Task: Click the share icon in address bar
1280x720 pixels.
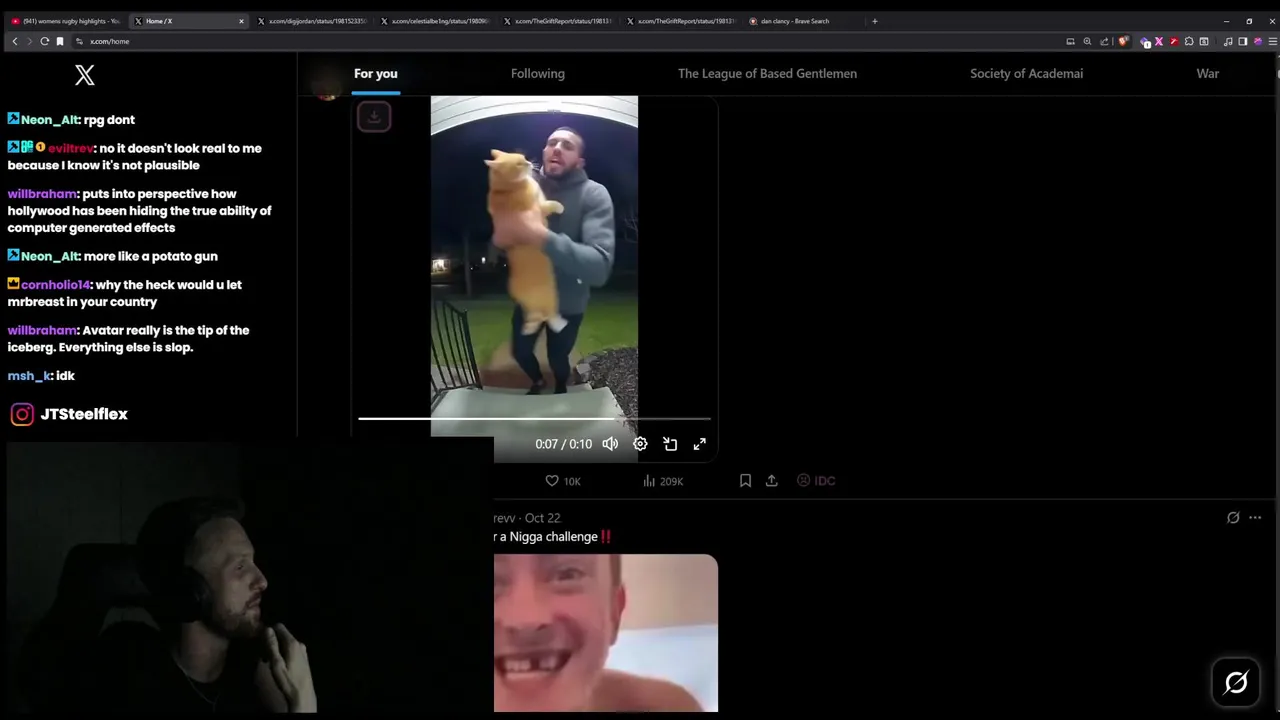Action: (x=1104, y=41)
